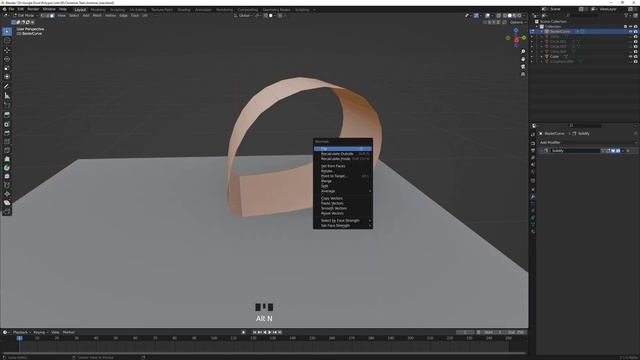
Task: Select the Loop Cut tool
Action: 7,142
